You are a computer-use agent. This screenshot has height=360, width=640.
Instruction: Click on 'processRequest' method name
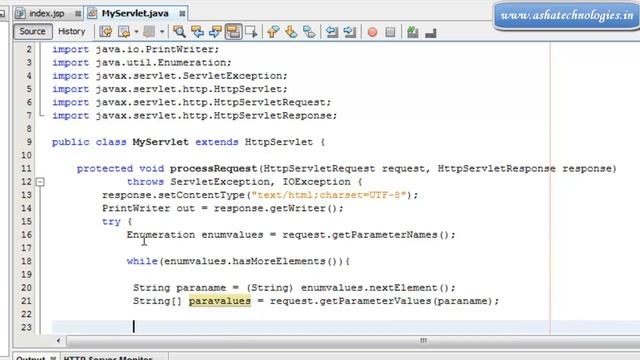tap(213, 169)
